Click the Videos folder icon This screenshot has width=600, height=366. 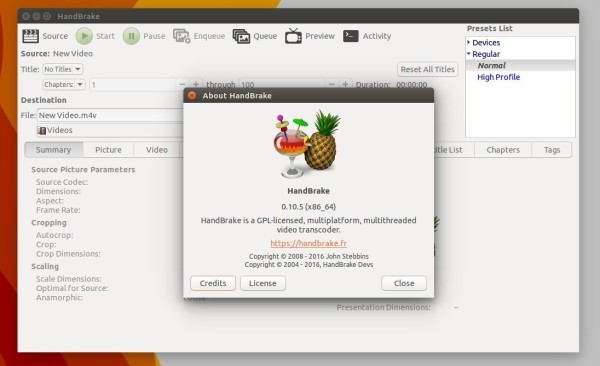click(41, 131)
